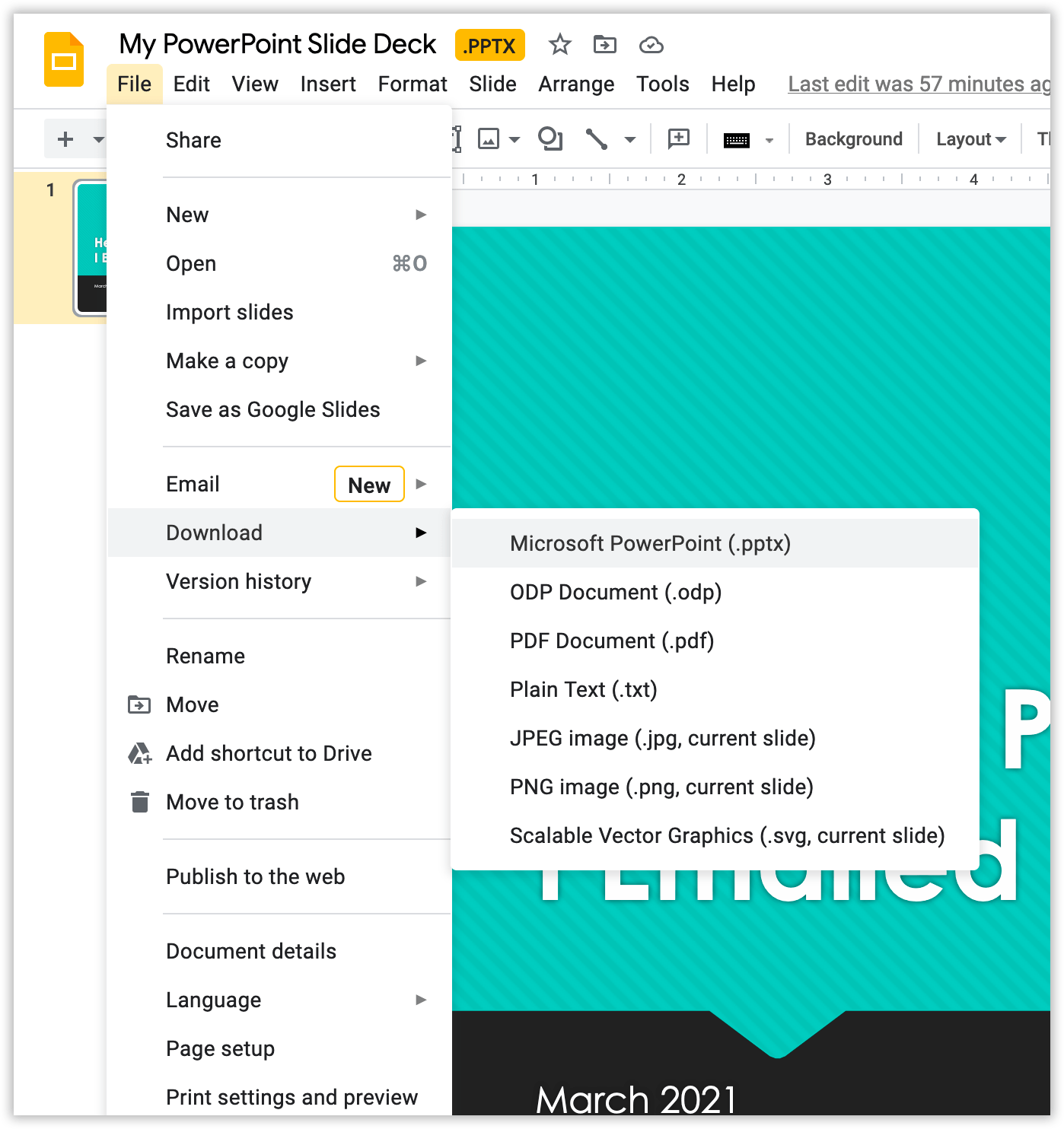Select slide 1 thumbnail in filmstrip
The height and width of the screenshot is (1129, 1064).
pyautogui.click(x=91, y=248)
